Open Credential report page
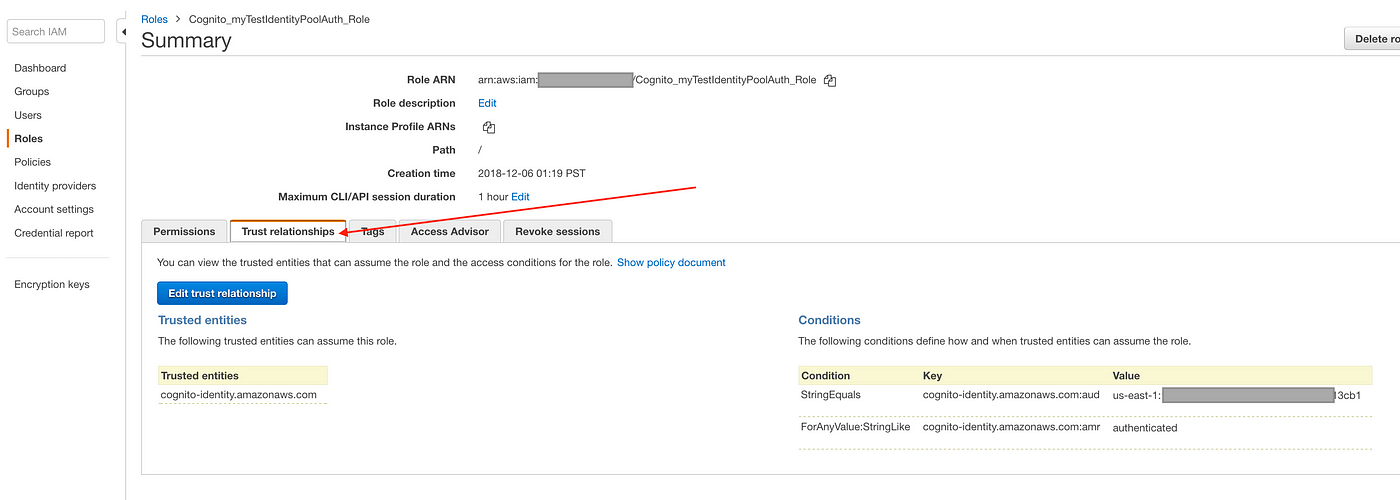 coord(54,233)
